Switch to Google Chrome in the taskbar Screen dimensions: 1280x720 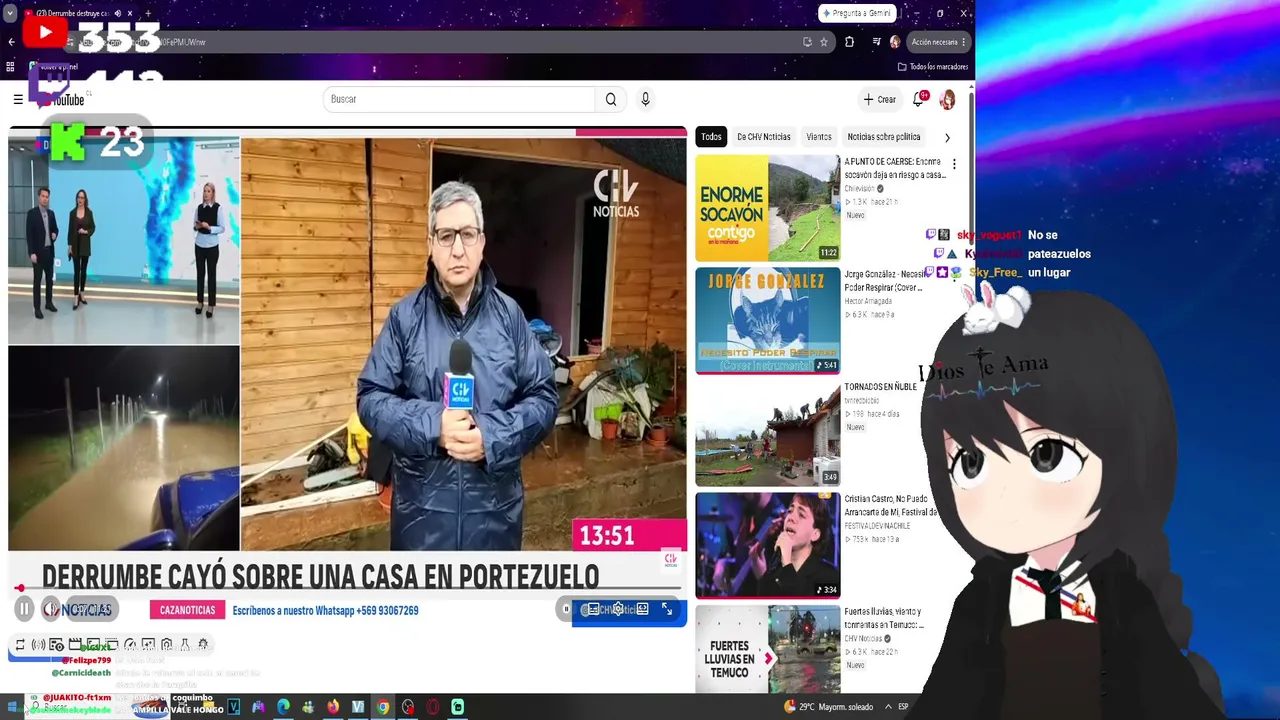pos(383,707)
